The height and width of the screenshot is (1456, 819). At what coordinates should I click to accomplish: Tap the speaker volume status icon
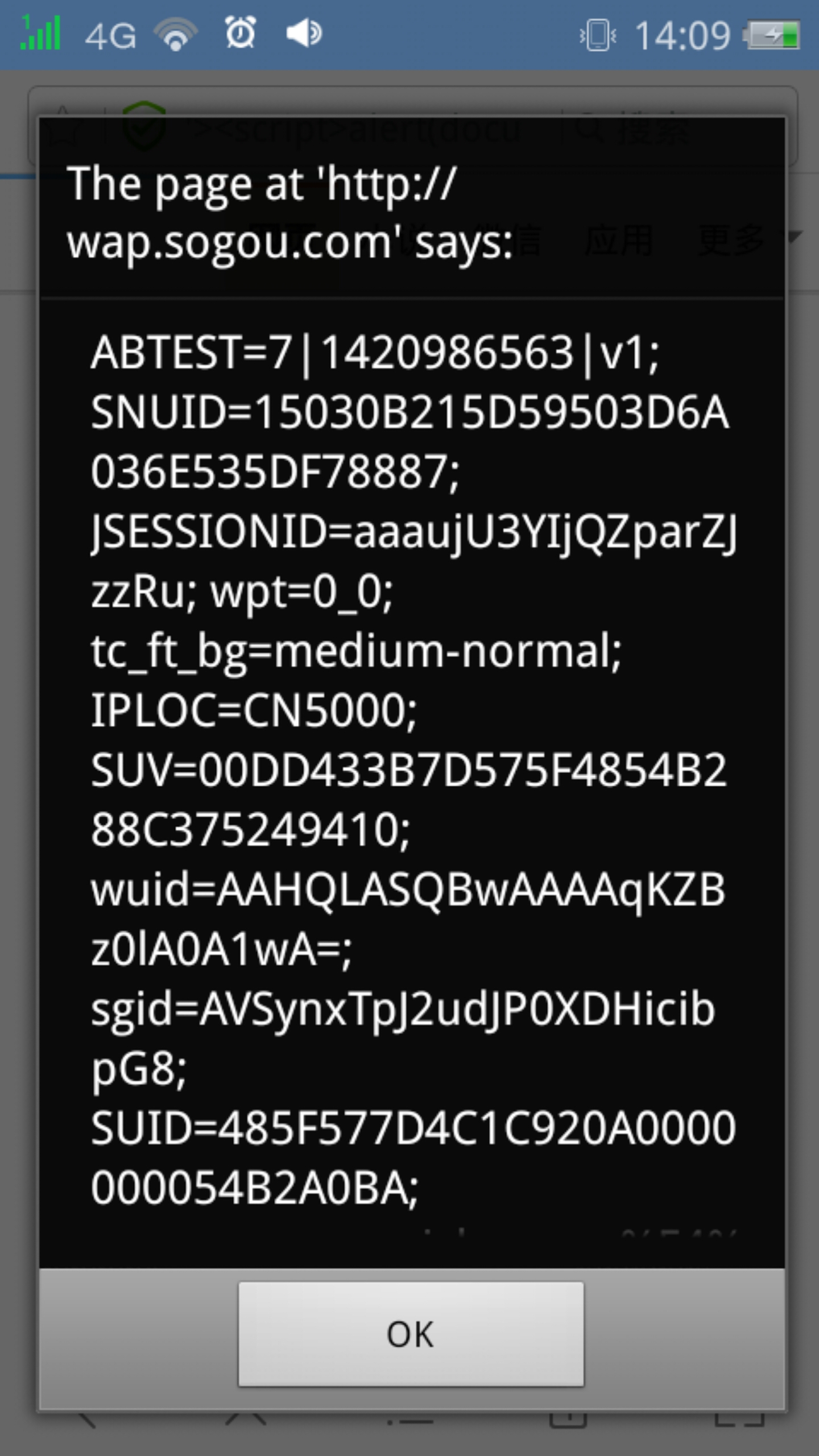[304, 33]
